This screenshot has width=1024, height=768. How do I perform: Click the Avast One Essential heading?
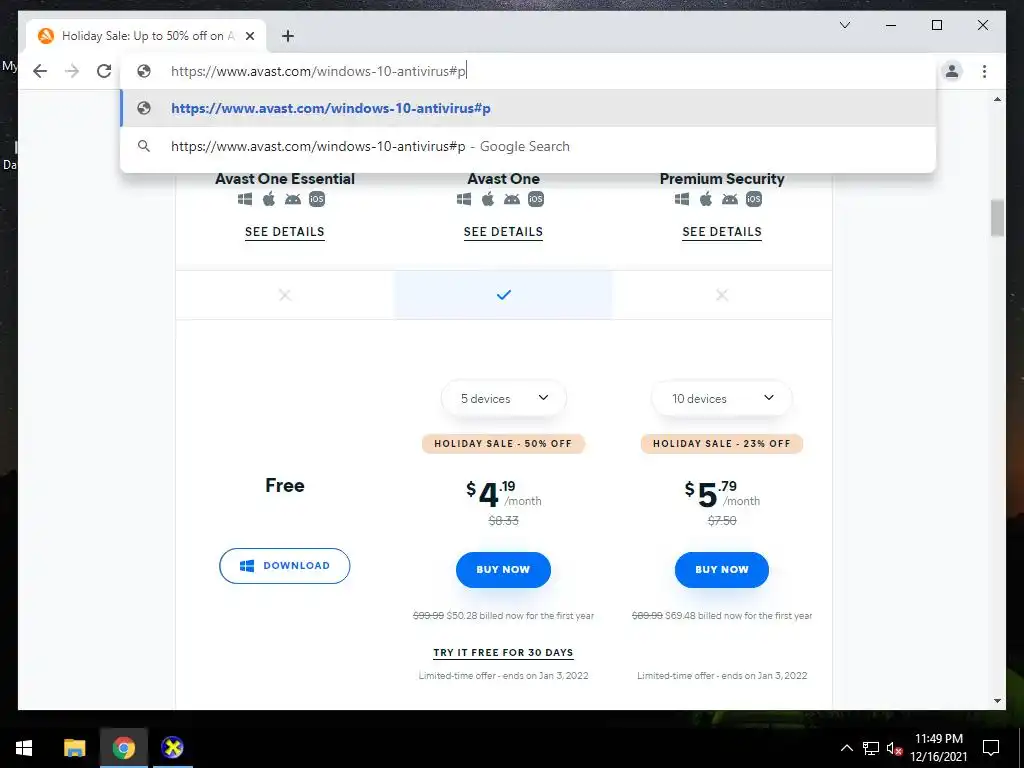pos(285,179)
